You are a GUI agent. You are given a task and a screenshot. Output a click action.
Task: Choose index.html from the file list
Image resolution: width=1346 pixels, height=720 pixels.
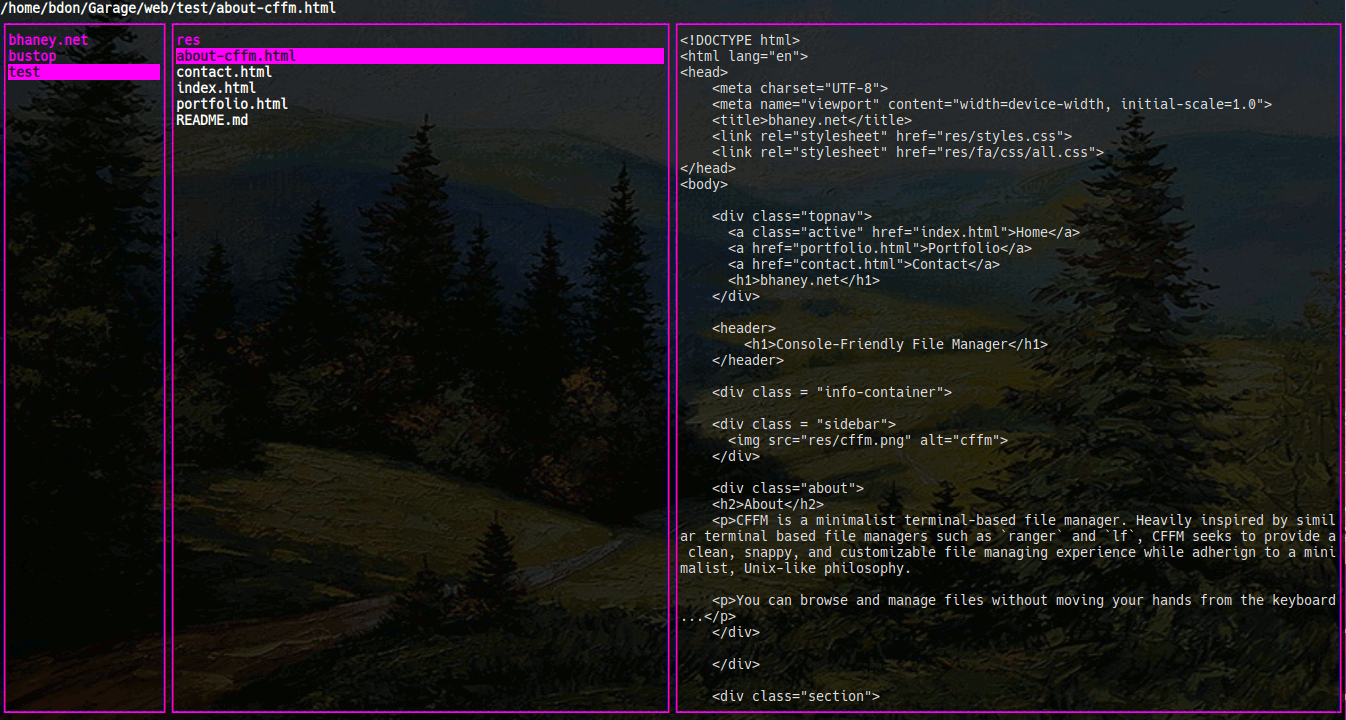pos(216,89)
